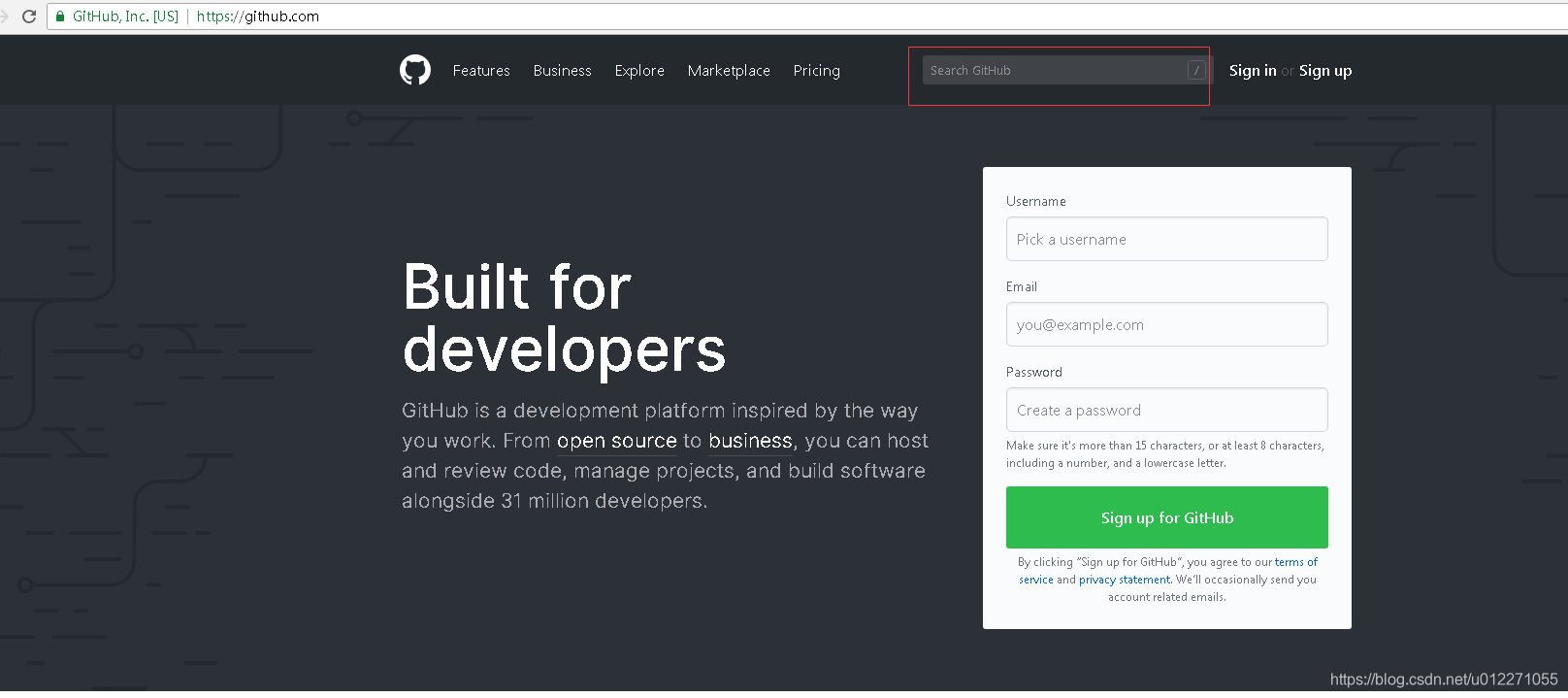The image size is (1568, 698).
Task: Click the Built for developers heading
Action: (564, 317)
